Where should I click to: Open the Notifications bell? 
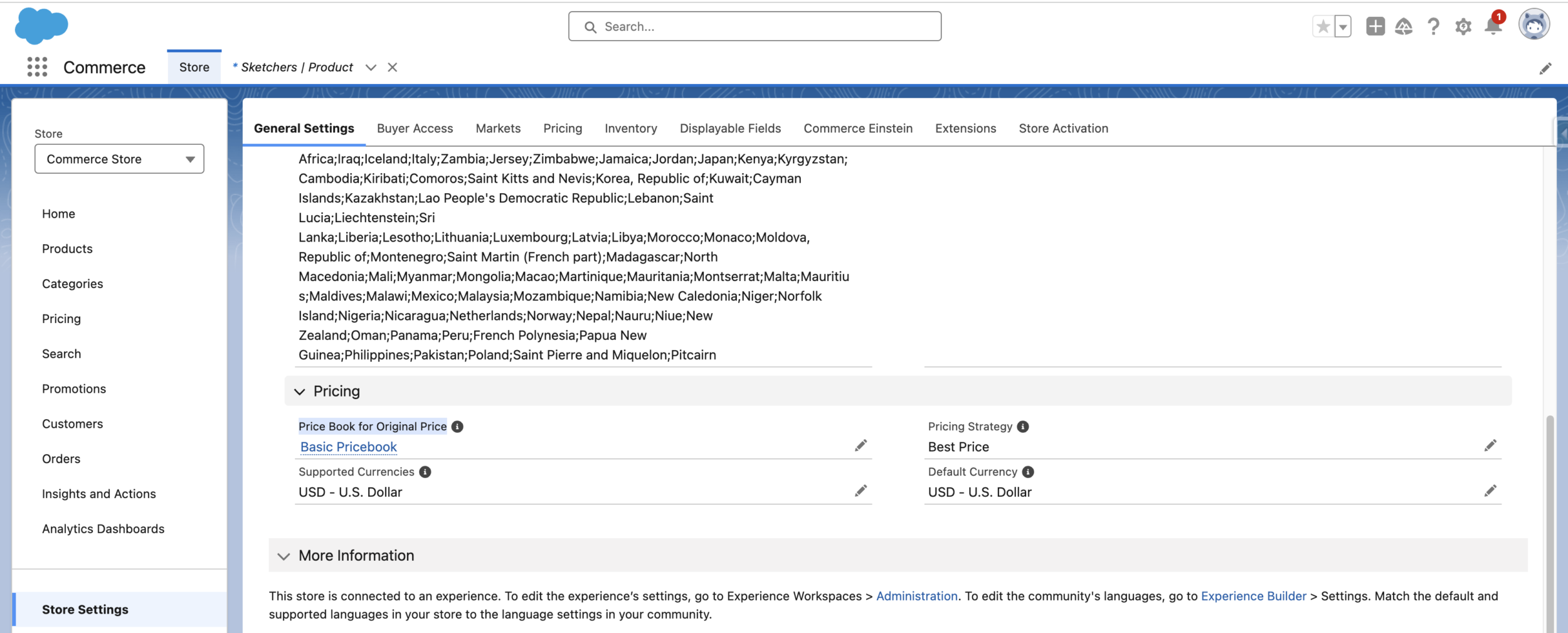[x=1493, y=26]
